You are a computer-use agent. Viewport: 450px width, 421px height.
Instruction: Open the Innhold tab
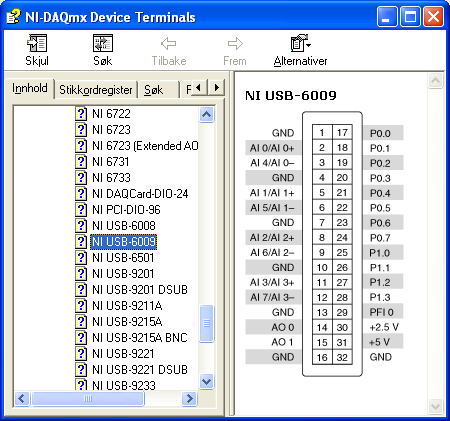pos(30,88)
